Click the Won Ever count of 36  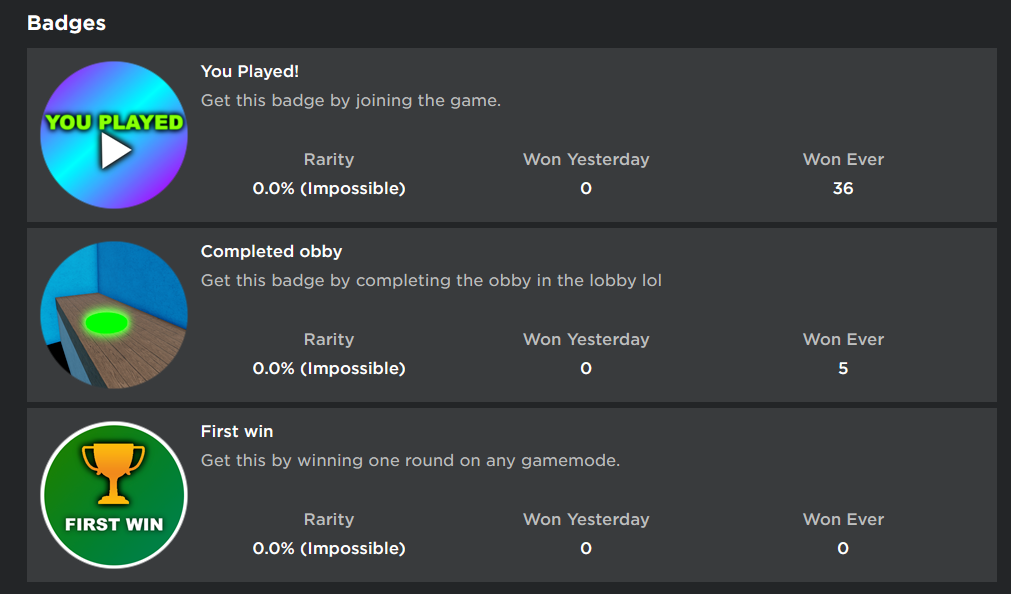tap(843, 188)
